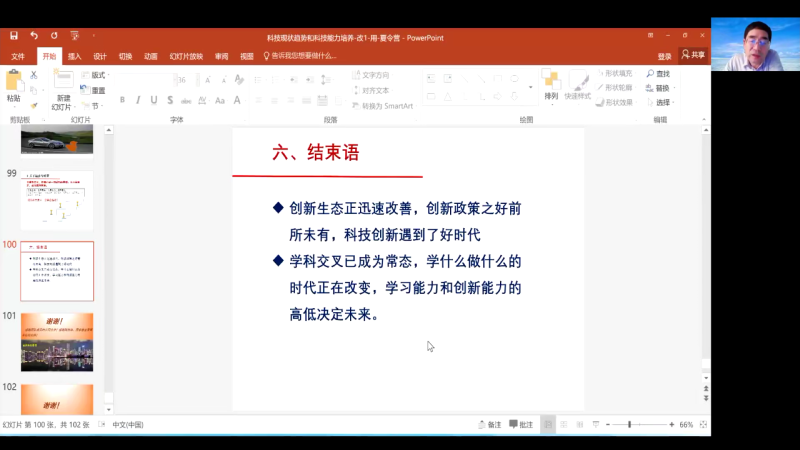
Task: Select slide 101 thumbnail with city skyline
Action: [x=57, y=342]
